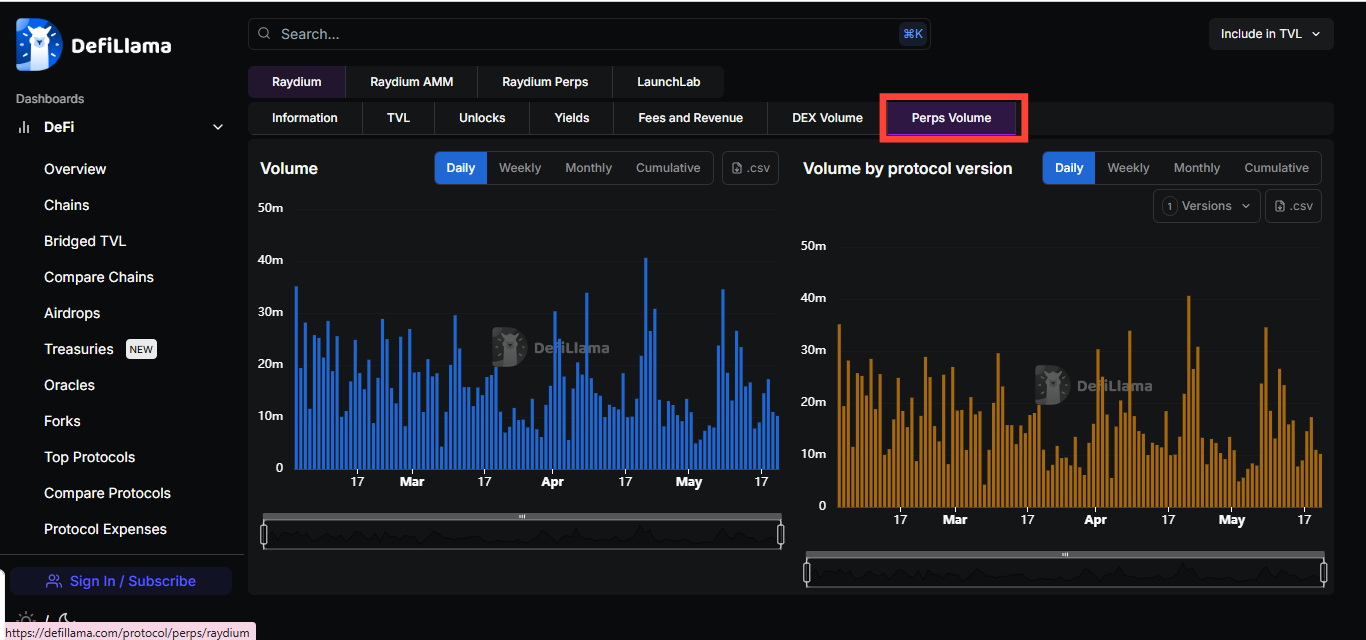The width and height of the screenshot is (1366, 640).
Task: Focus the Search input field
Action: coord(589,34)
